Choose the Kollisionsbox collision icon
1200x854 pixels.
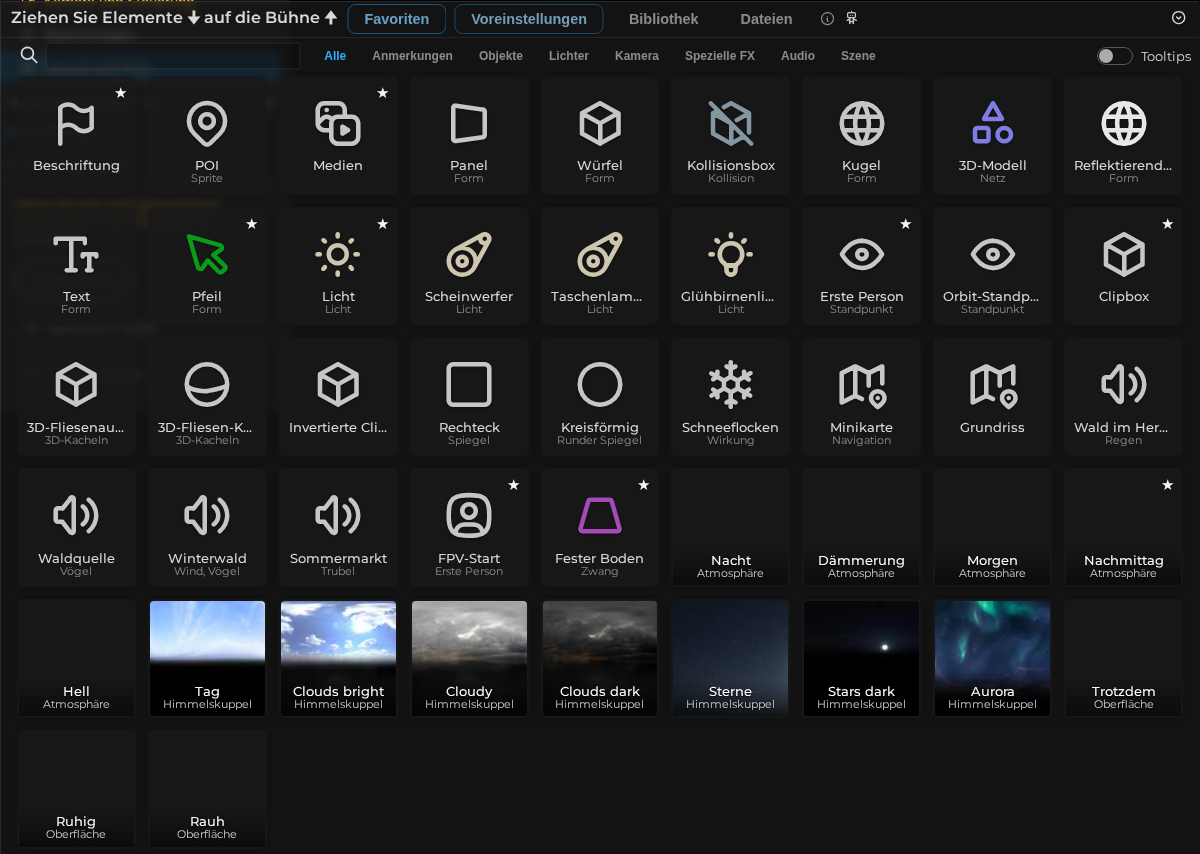[731, 124]
